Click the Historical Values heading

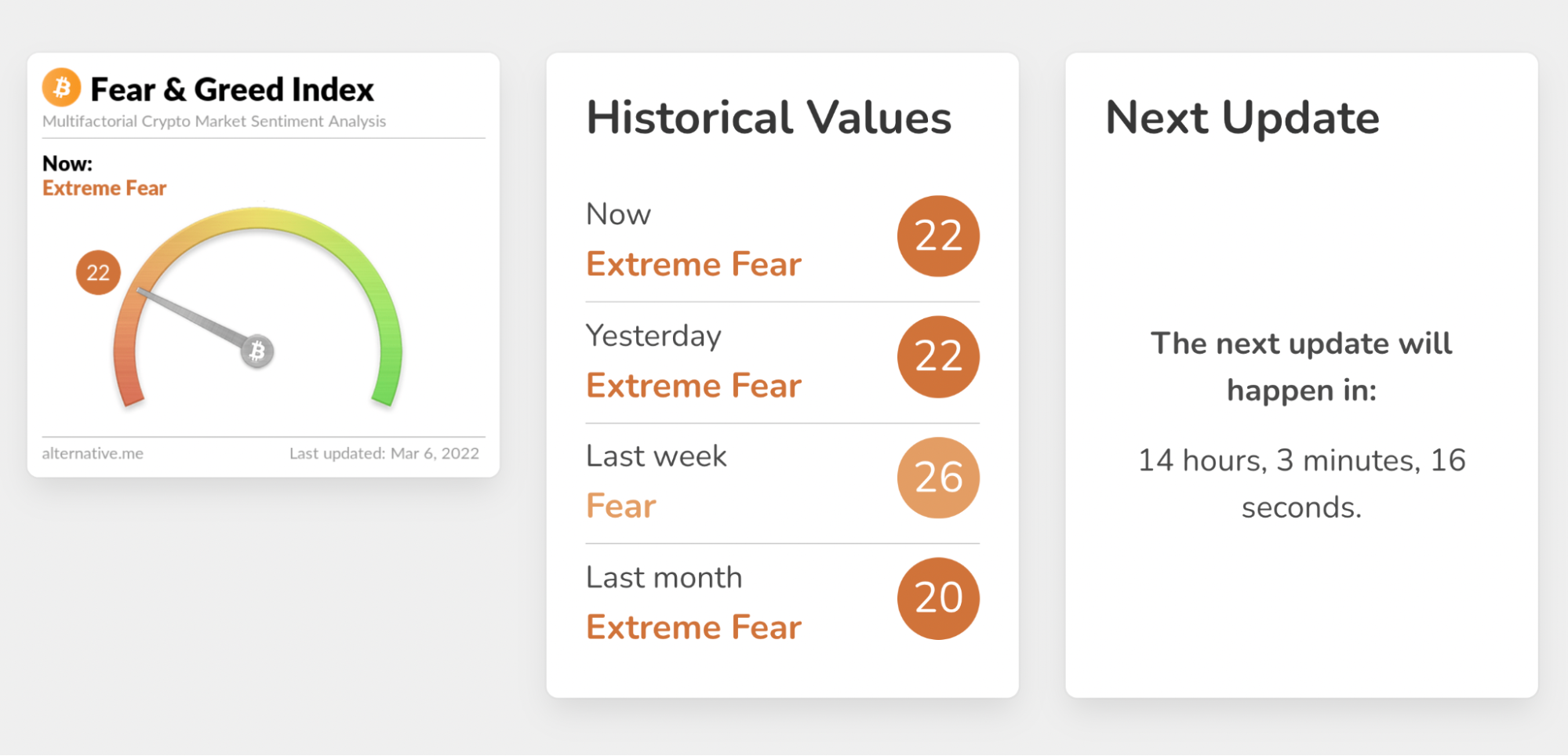769,118
